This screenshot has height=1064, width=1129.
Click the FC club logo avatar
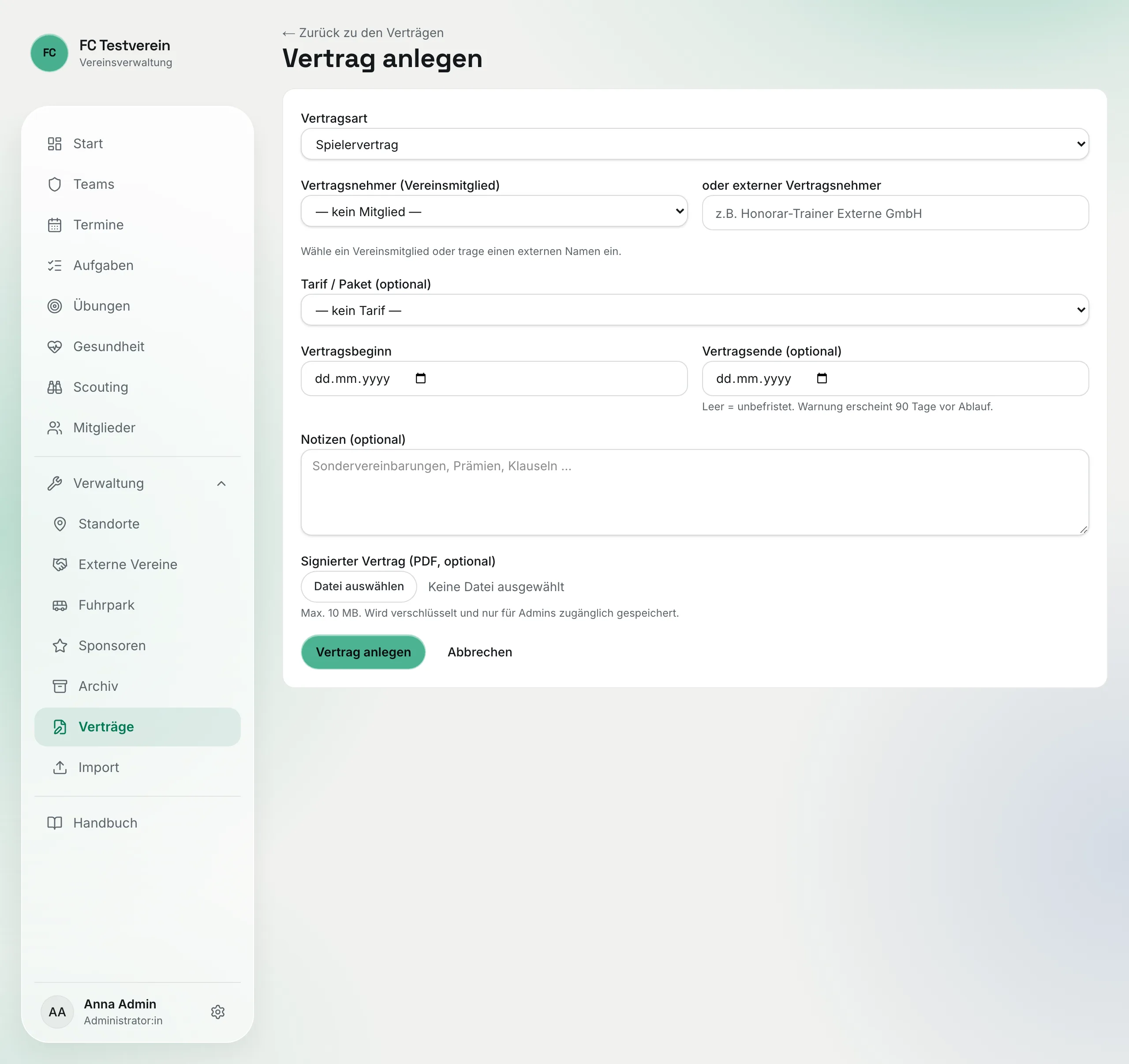(x=49, y=53)
